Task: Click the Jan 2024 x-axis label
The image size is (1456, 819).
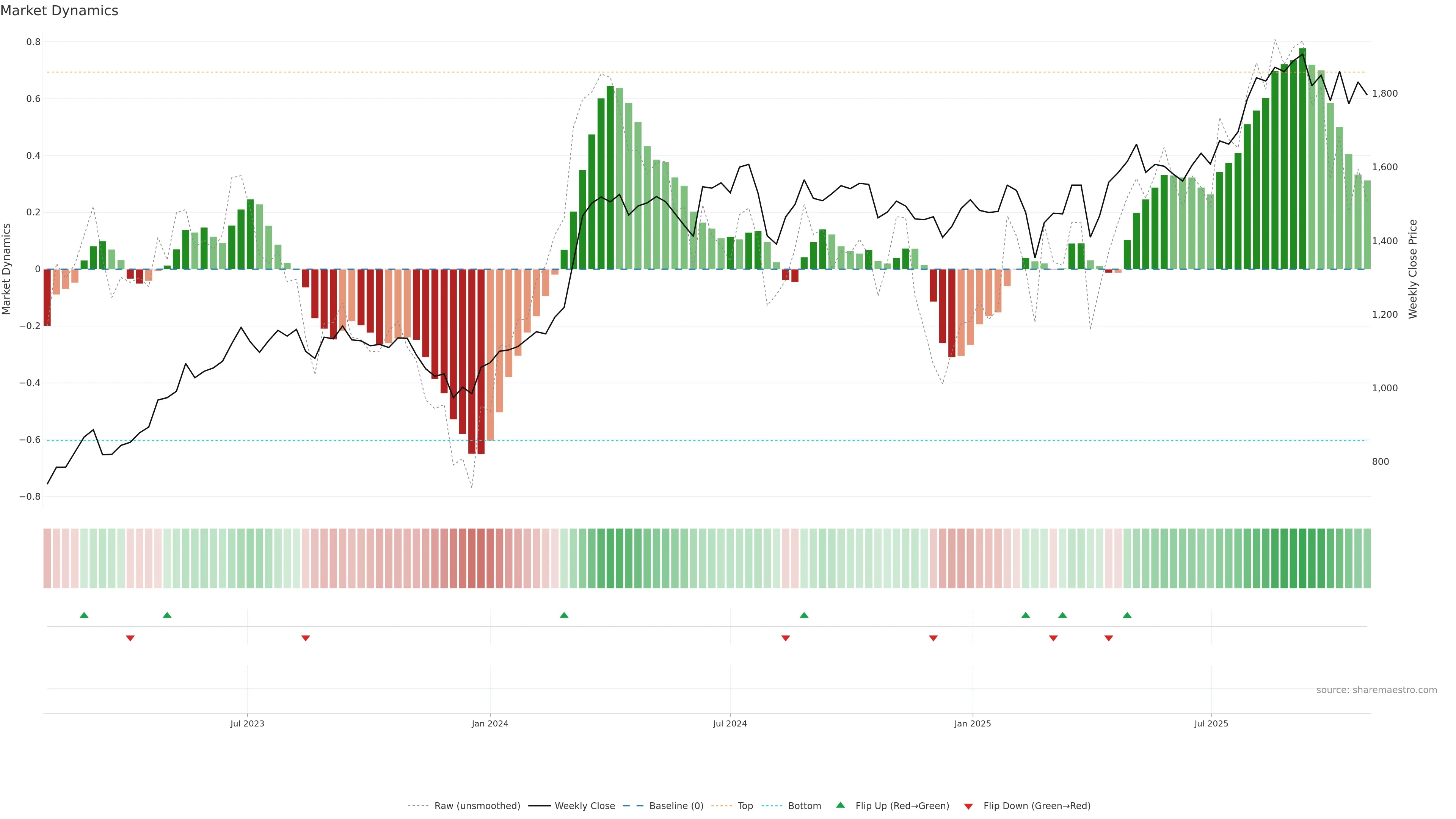Action: [490, 723]
